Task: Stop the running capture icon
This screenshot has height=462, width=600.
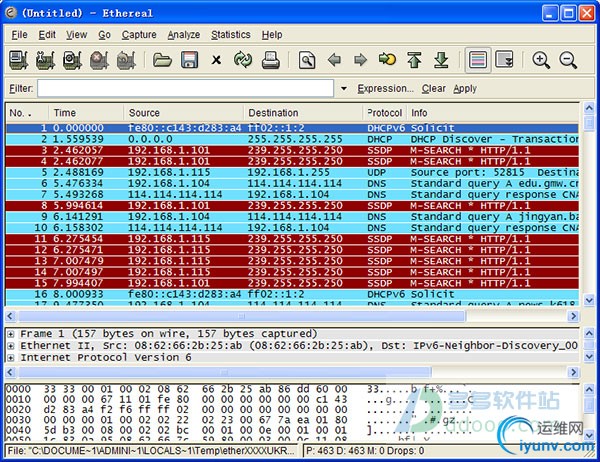Action: (99, 60)
